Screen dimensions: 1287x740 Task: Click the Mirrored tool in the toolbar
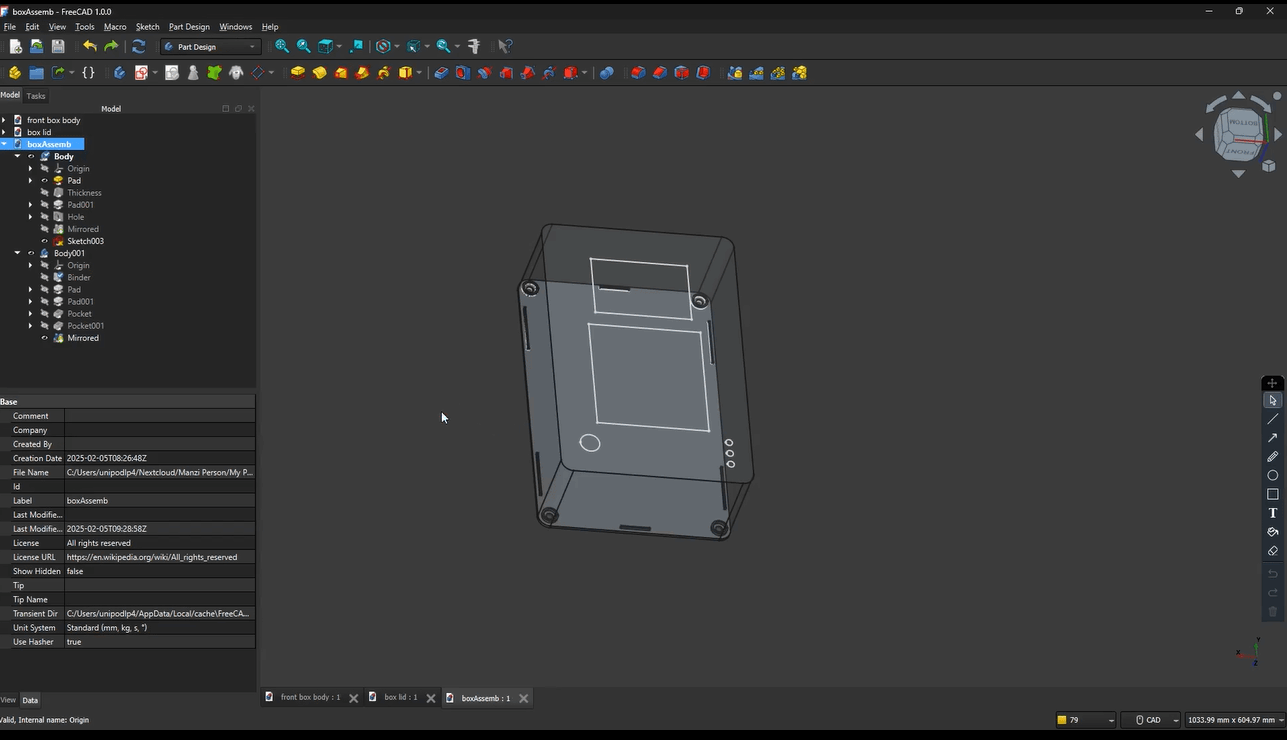(735, 73)
